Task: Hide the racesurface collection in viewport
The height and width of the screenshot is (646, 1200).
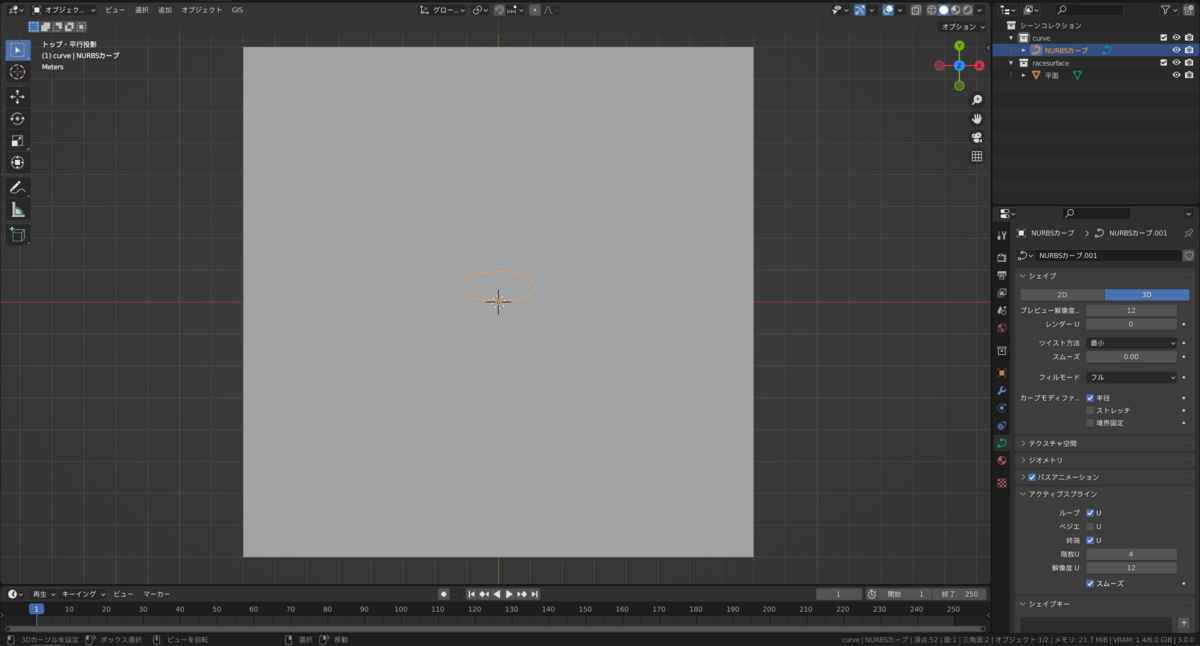Action: [1176, 63]
